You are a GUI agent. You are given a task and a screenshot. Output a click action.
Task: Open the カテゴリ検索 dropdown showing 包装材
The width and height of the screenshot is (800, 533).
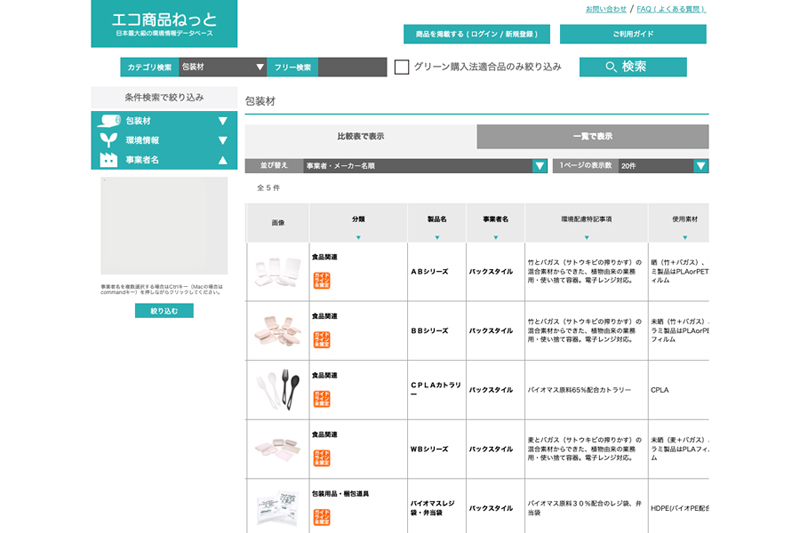tap(222, 67)
